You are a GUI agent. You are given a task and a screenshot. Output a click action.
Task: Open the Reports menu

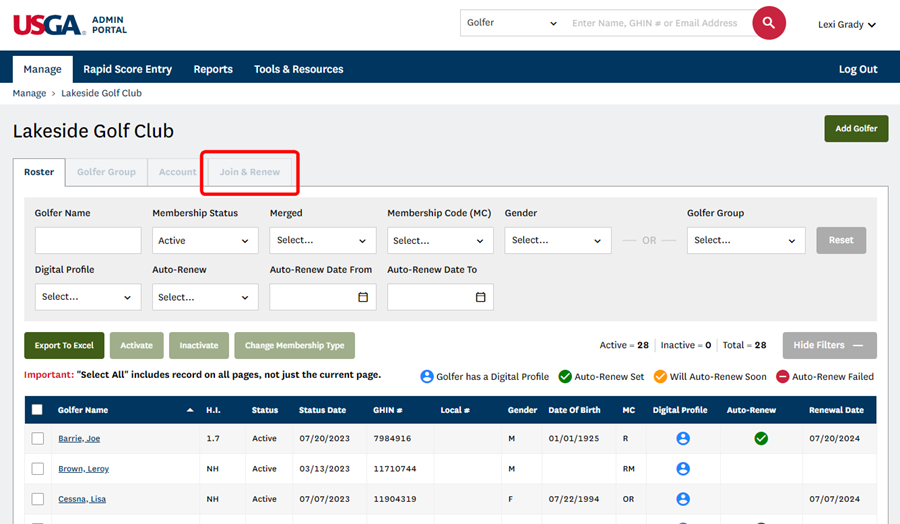[213, 69]
